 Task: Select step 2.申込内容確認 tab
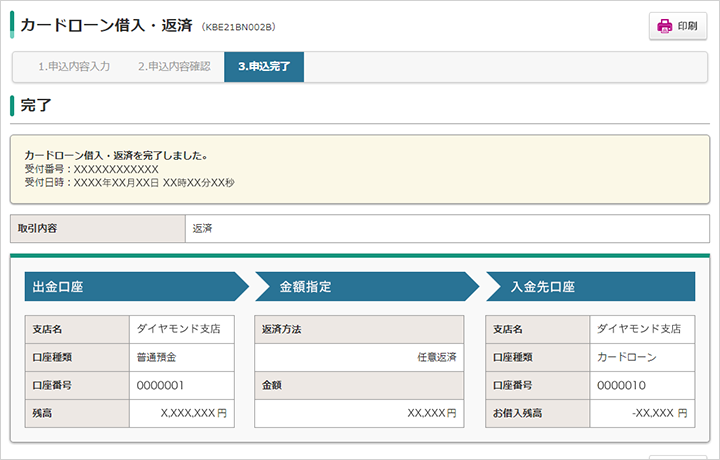[174, 67]
